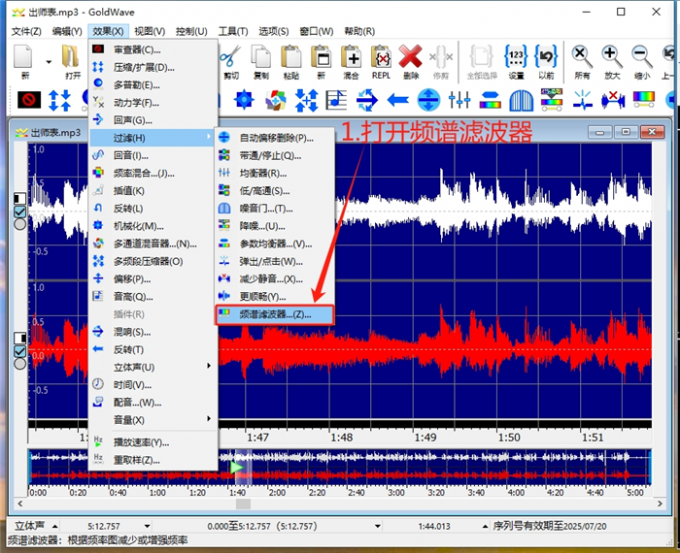Choose 回声(G) in the effects menu
680x553 pixels.
click(x=153, y=120)
